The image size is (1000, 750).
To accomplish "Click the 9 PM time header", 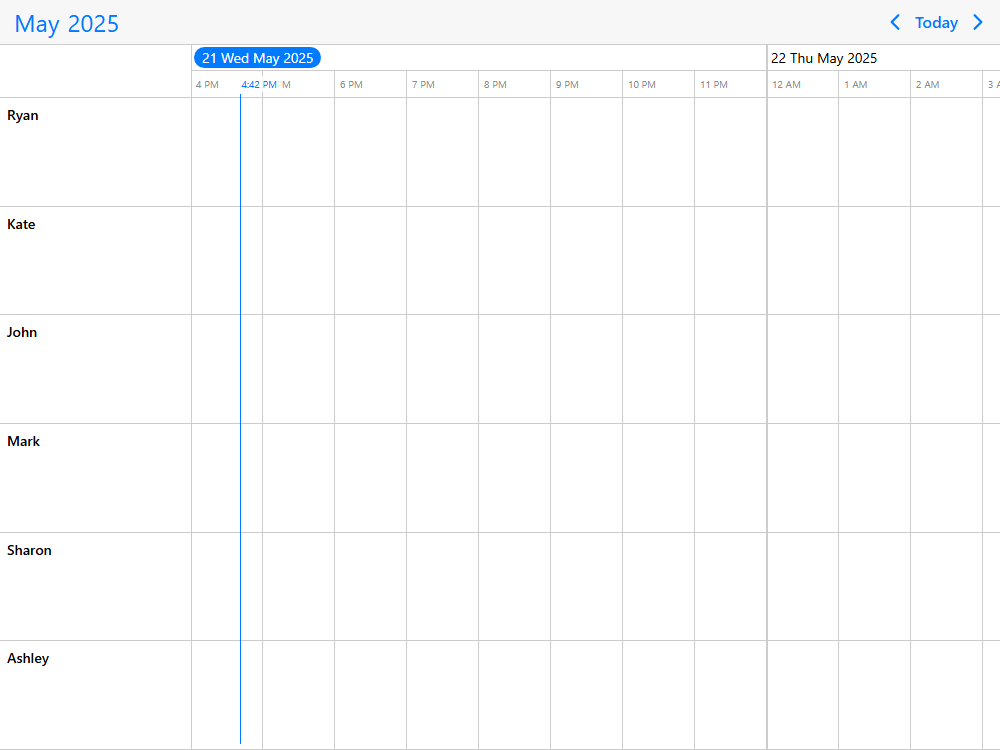I will tap(568, 84).
